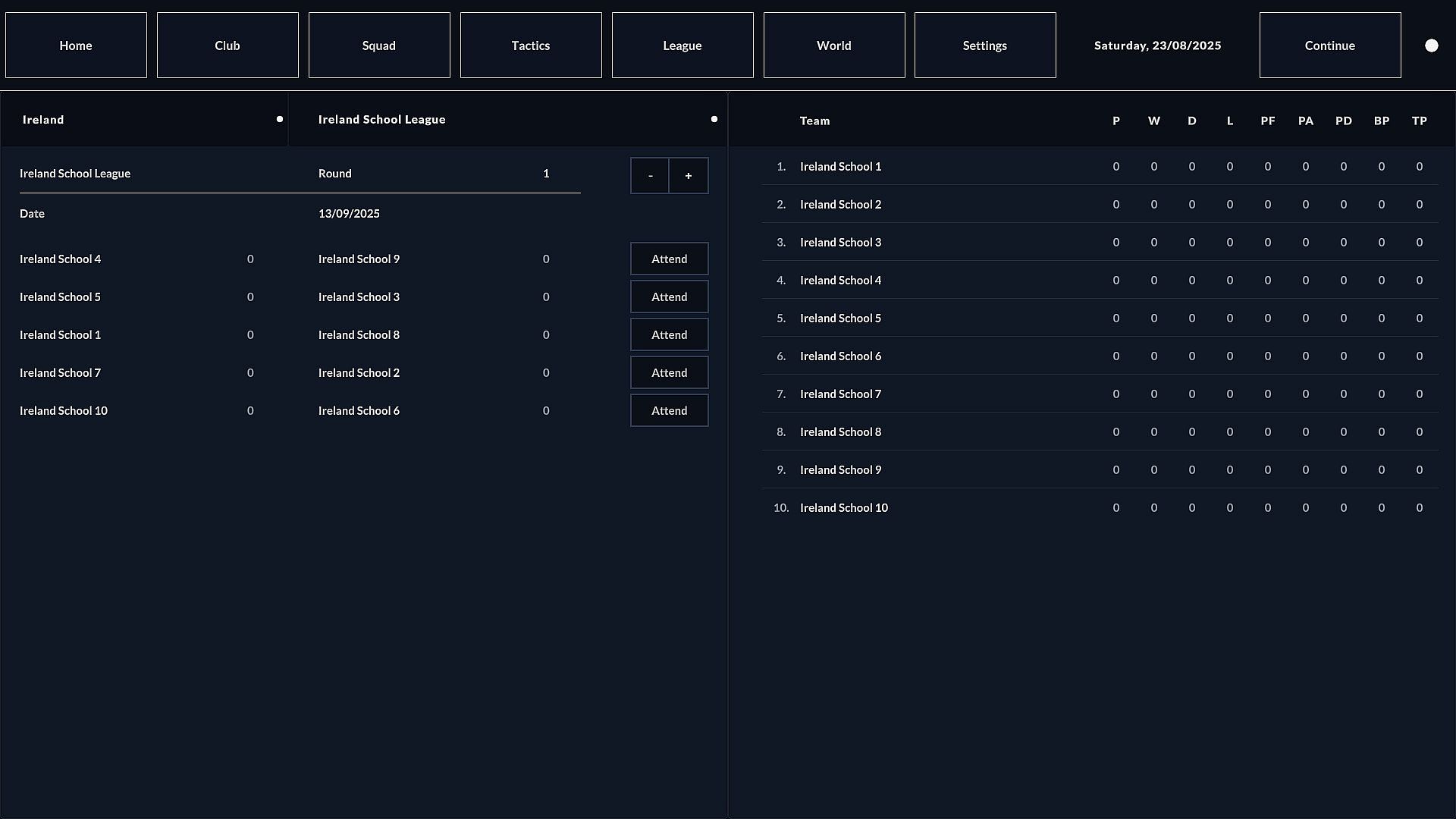Open the Home menu
1456x819 pixels.
pyautogui.click(x=76, y=45)
